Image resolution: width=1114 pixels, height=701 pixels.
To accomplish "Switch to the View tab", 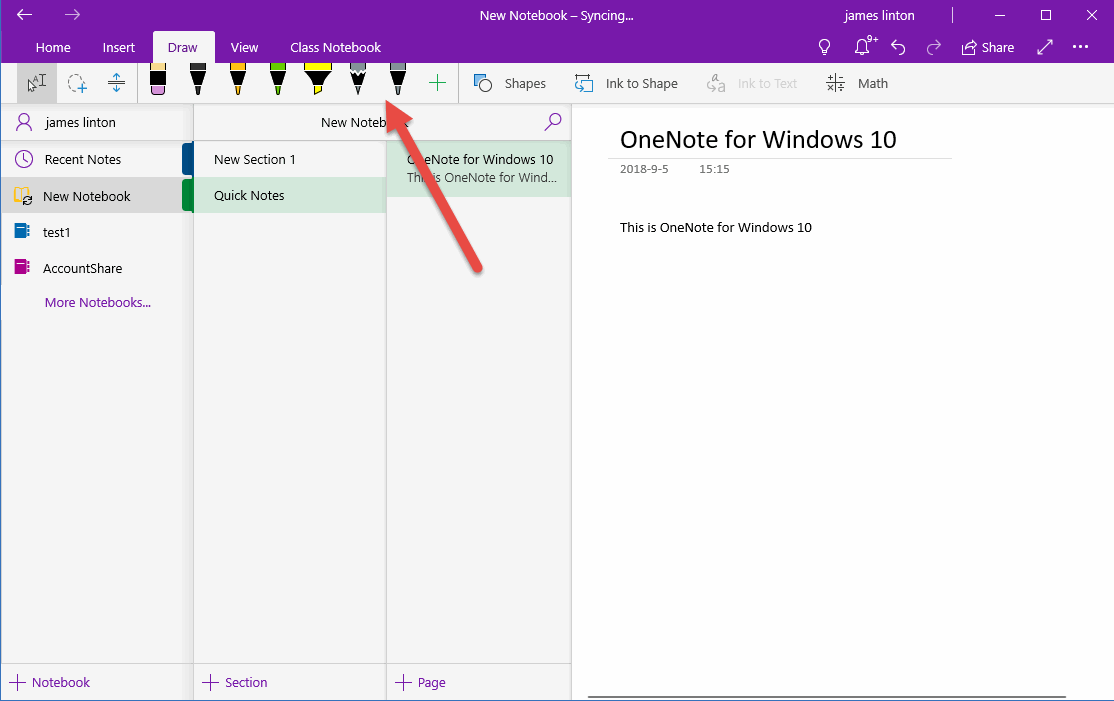I will pyautogui.click(x=244, y=48).
